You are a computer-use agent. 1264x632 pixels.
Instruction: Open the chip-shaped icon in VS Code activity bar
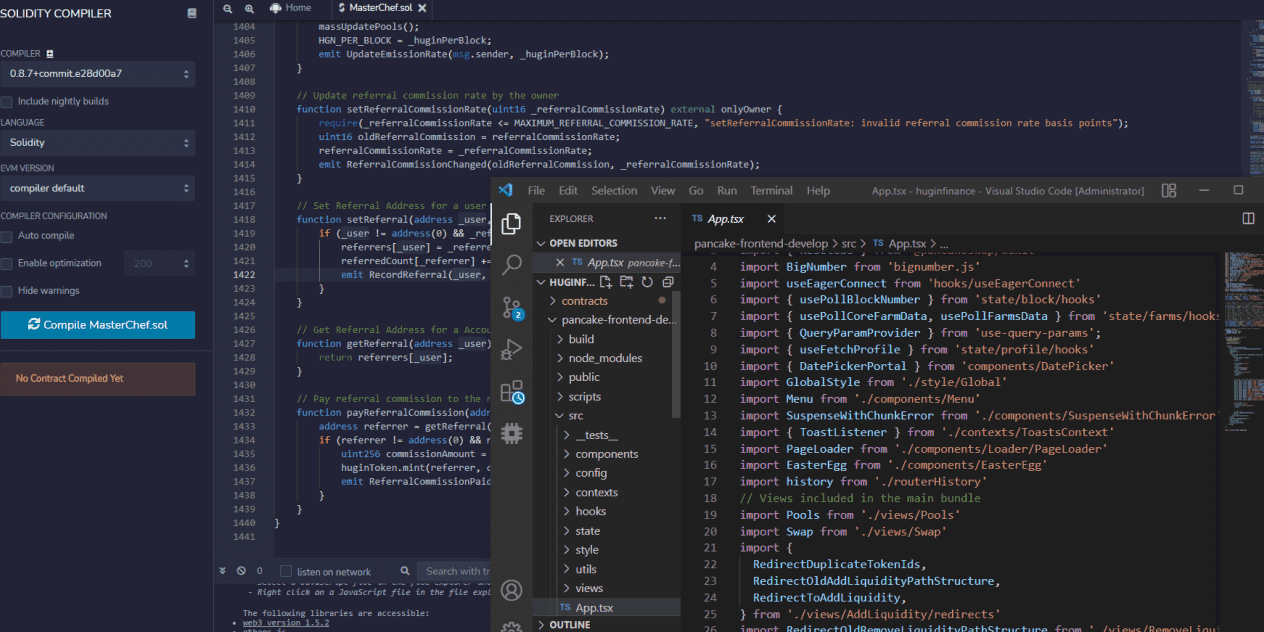coord(511,433)
